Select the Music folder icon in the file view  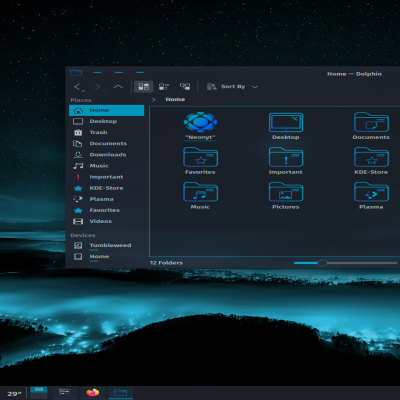pyautogui.click(x=200, y=192)
